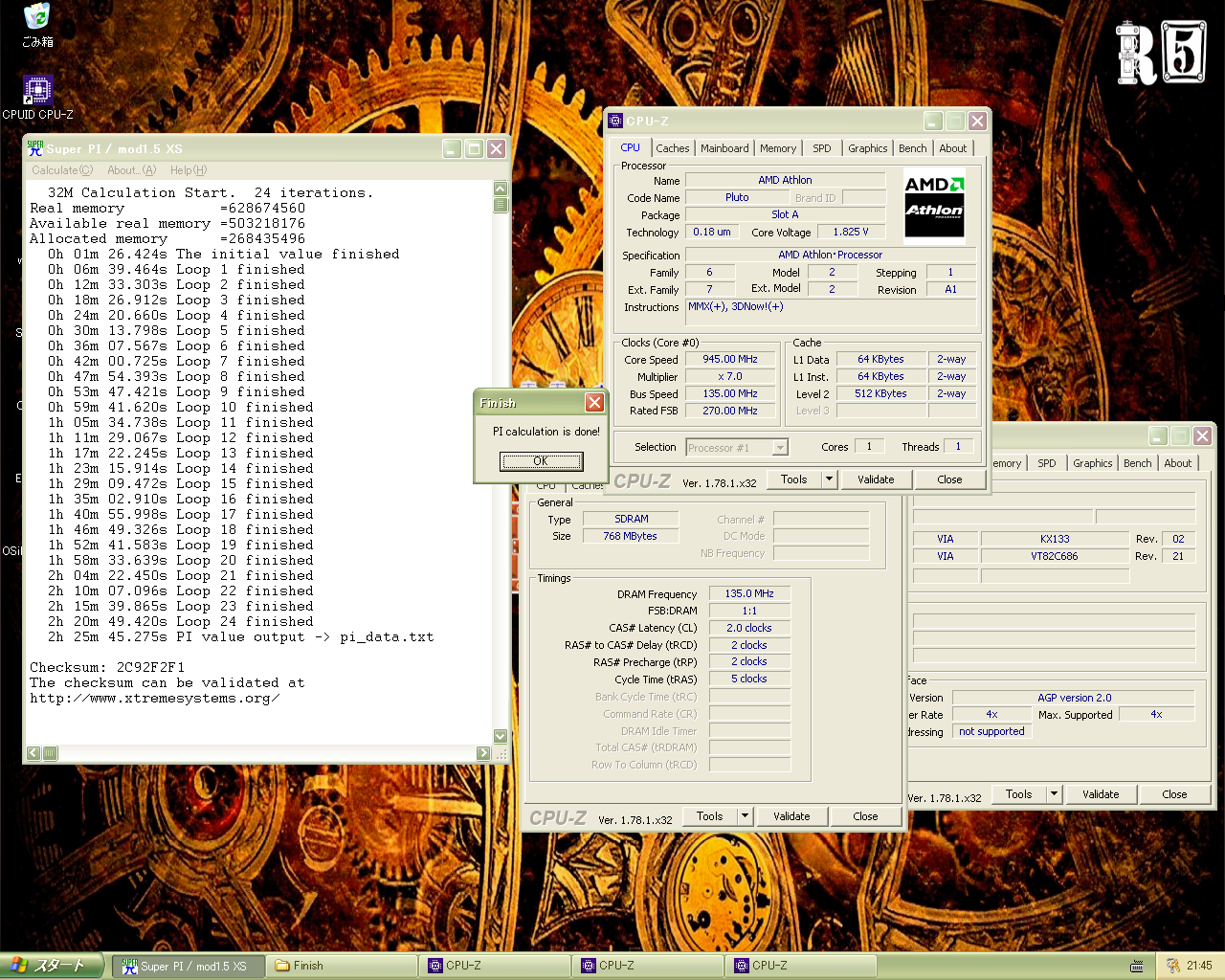1225x980 pixels.
Task: Click Close in right CPU-Z window
Action: click(1174, 794)
